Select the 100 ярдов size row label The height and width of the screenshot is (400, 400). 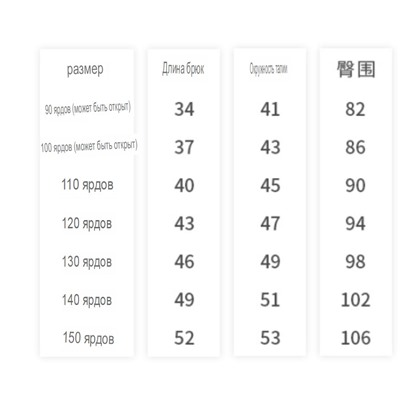point(89,146)
